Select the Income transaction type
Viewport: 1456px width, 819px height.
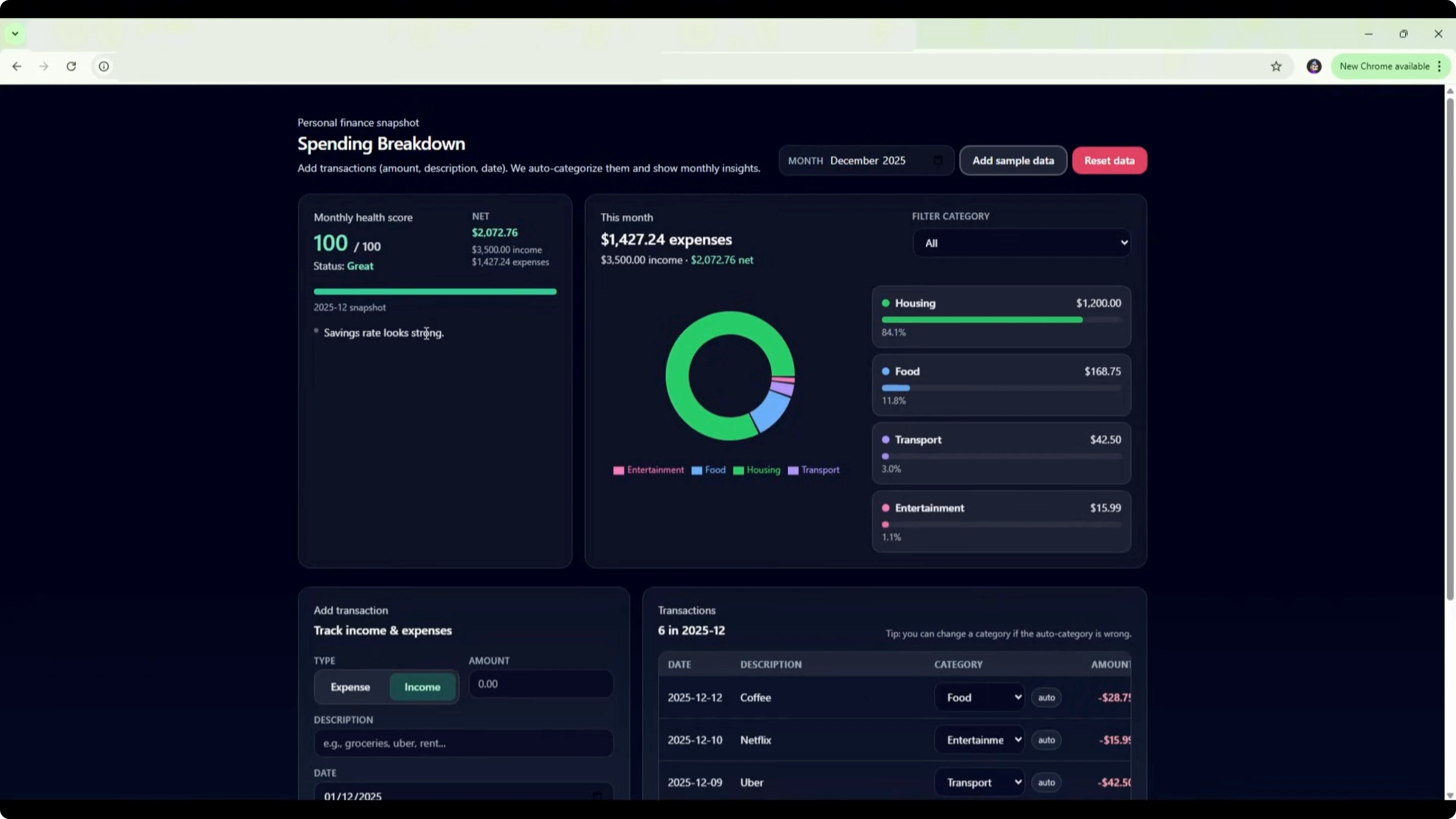(422, 687)
